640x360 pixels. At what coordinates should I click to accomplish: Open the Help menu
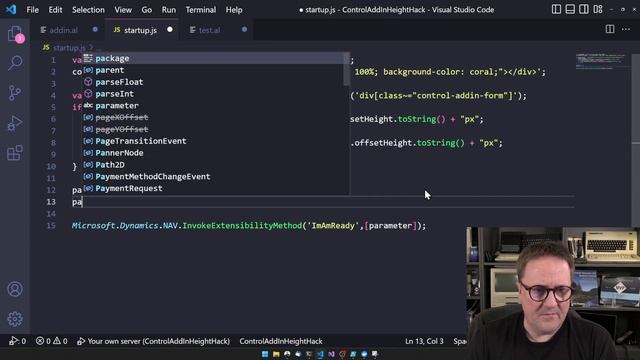click(234, 9)
